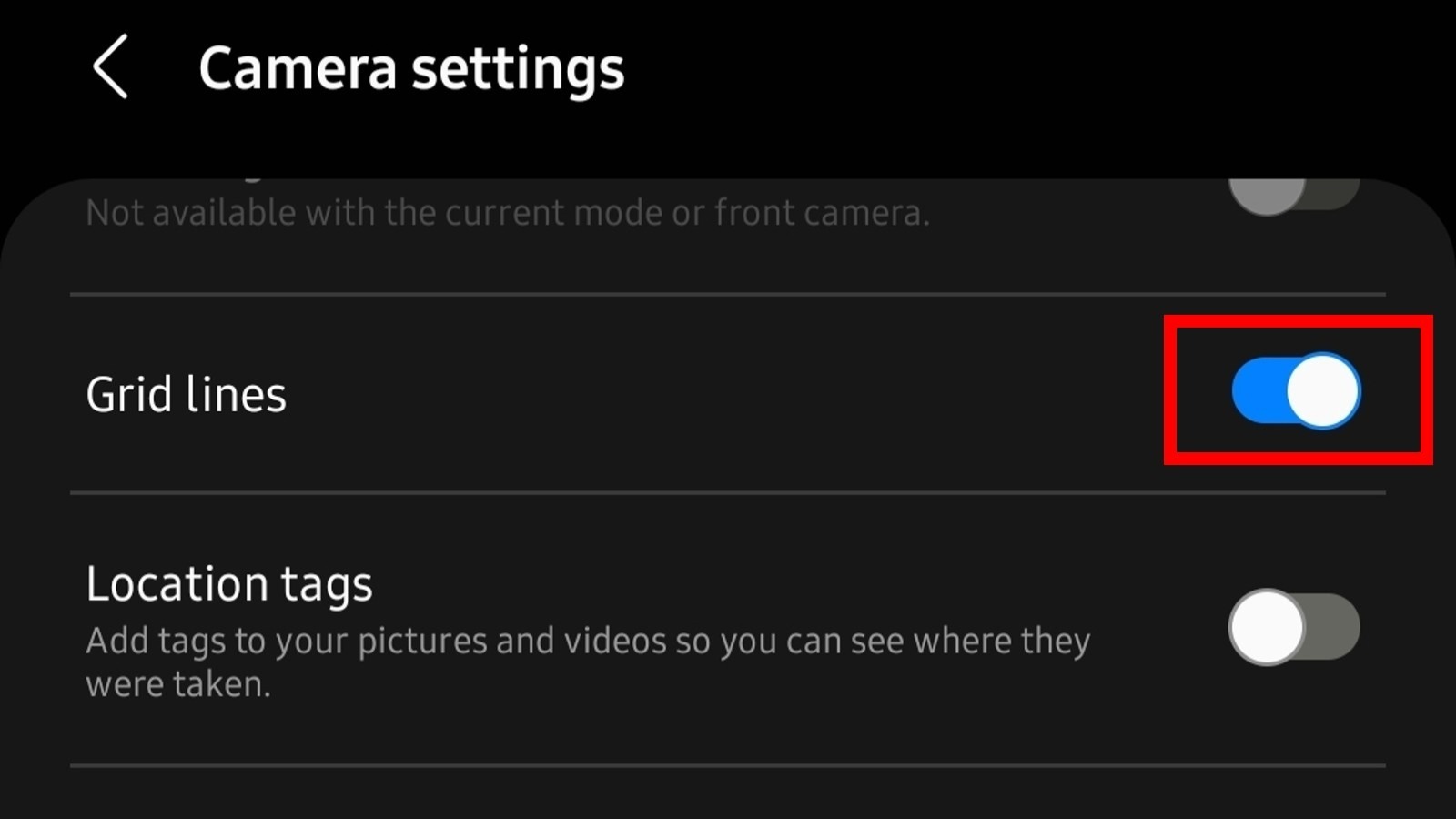Click the "were taken." description line
Viewport: 1456px width, 819px height.
point(178,684)
